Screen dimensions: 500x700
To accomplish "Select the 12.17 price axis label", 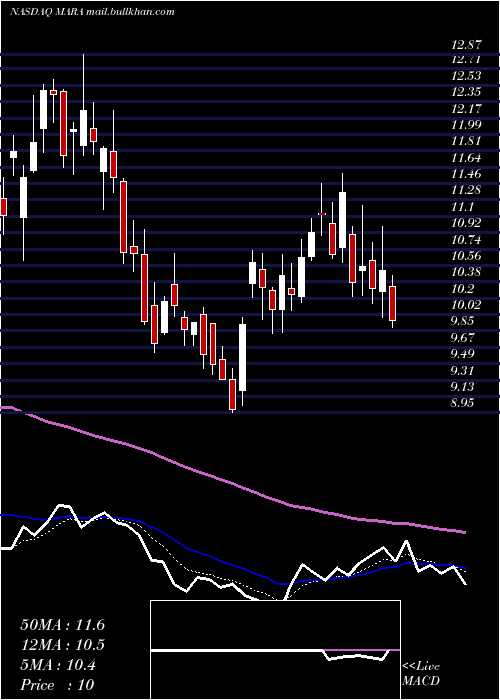I will pos(467,108).
